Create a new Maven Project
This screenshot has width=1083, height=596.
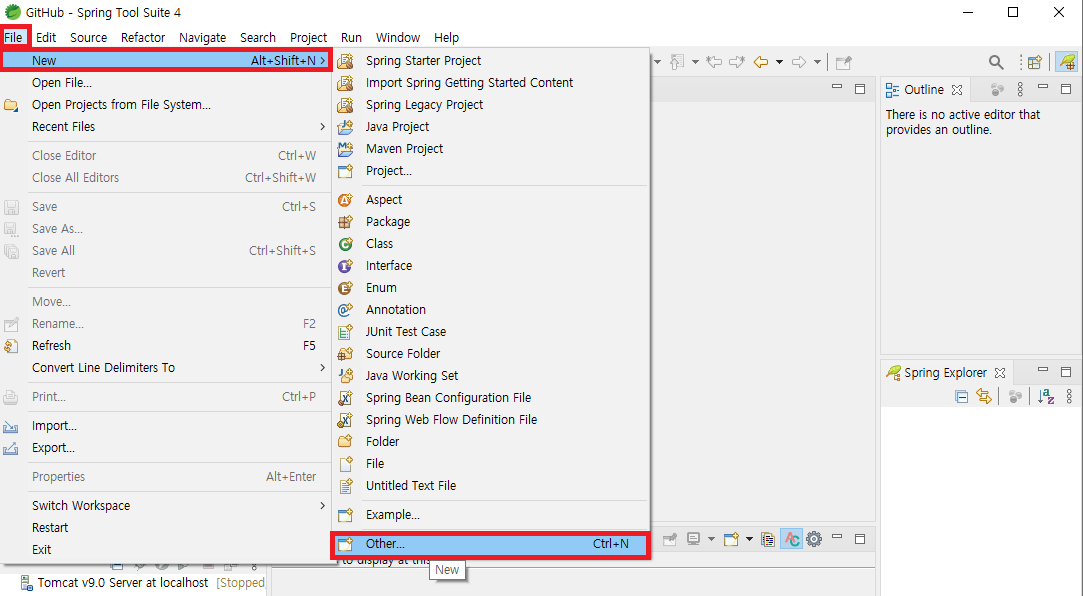pos(490,149)
